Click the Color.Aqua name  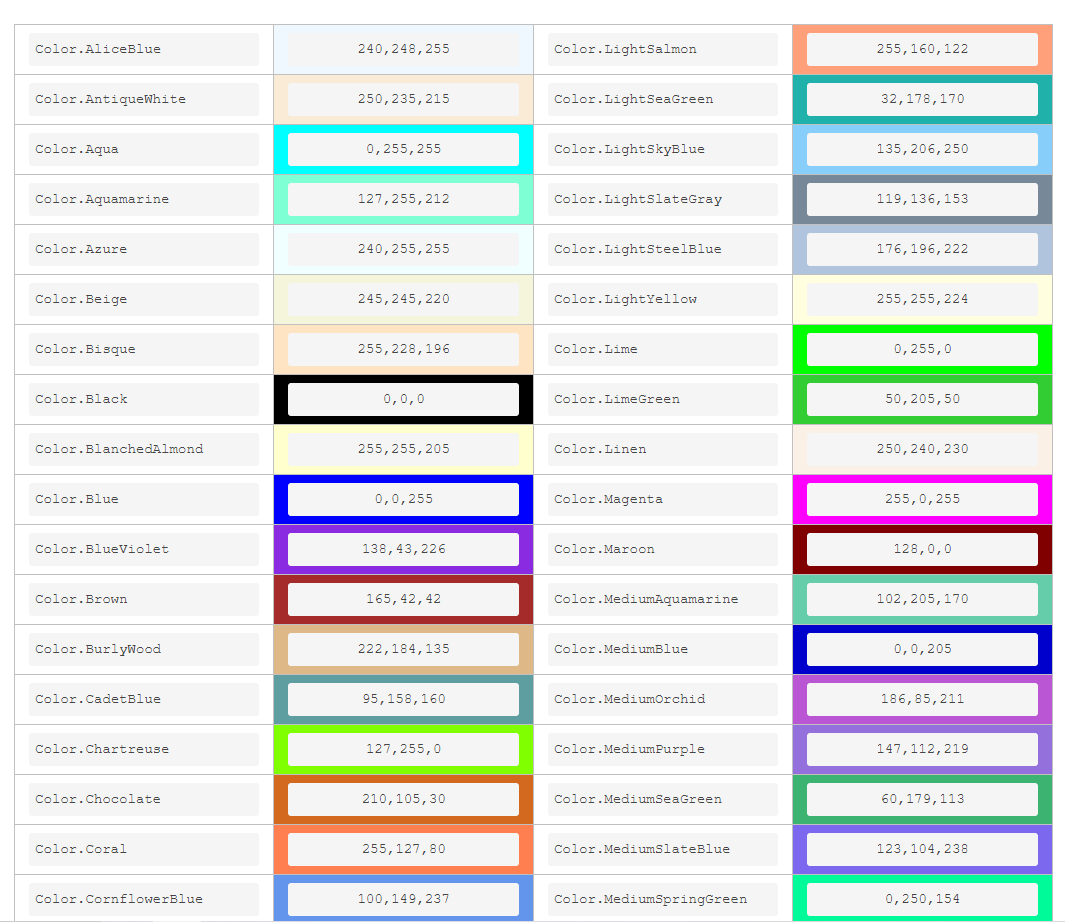(x=144, y=149)
